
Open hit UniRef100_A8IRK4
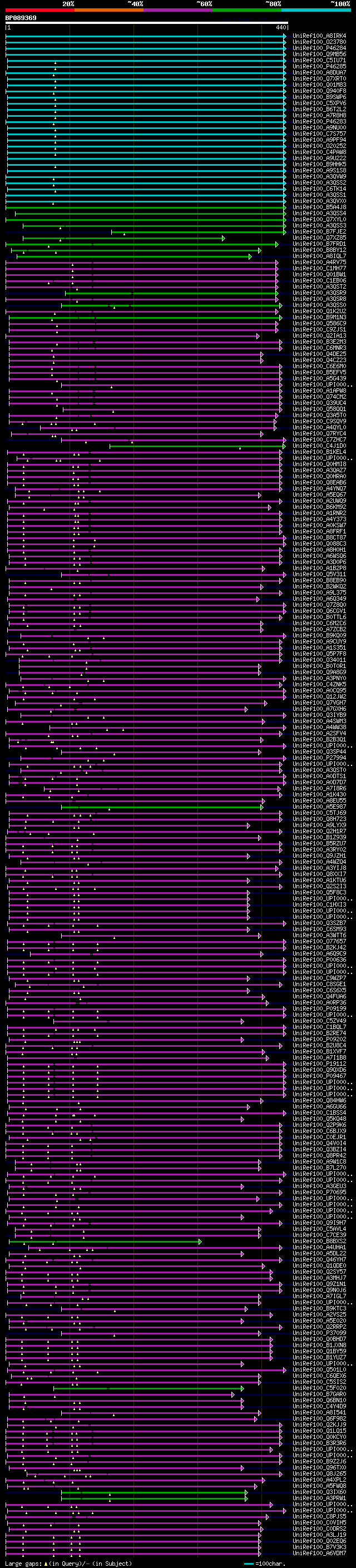319,36
